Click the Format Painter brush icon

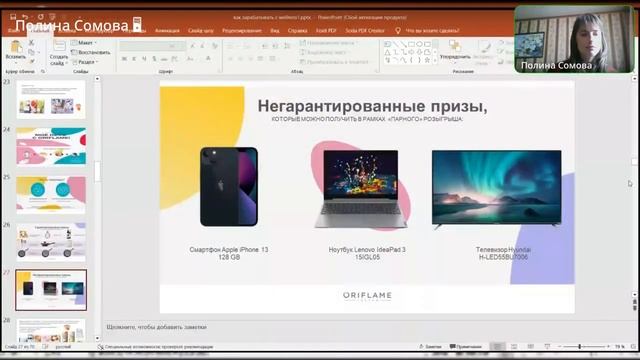(31, 61)
